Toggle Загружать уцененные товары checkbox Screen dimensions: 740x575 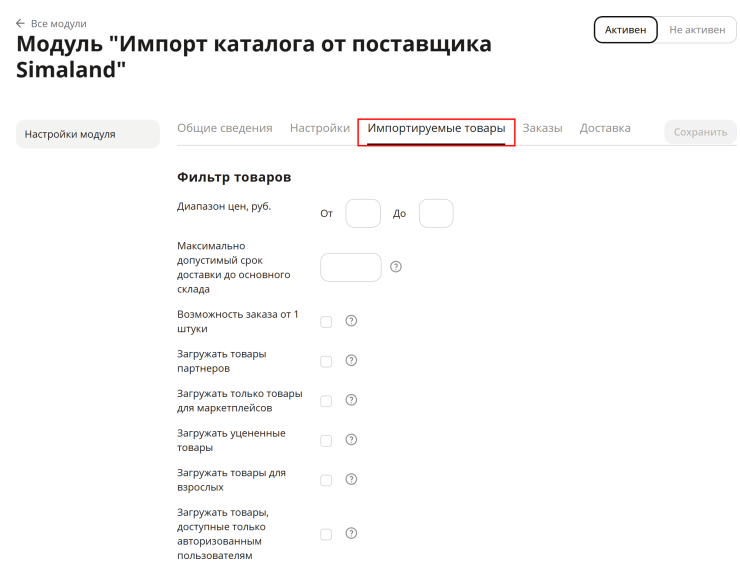(x=326, y=441)
